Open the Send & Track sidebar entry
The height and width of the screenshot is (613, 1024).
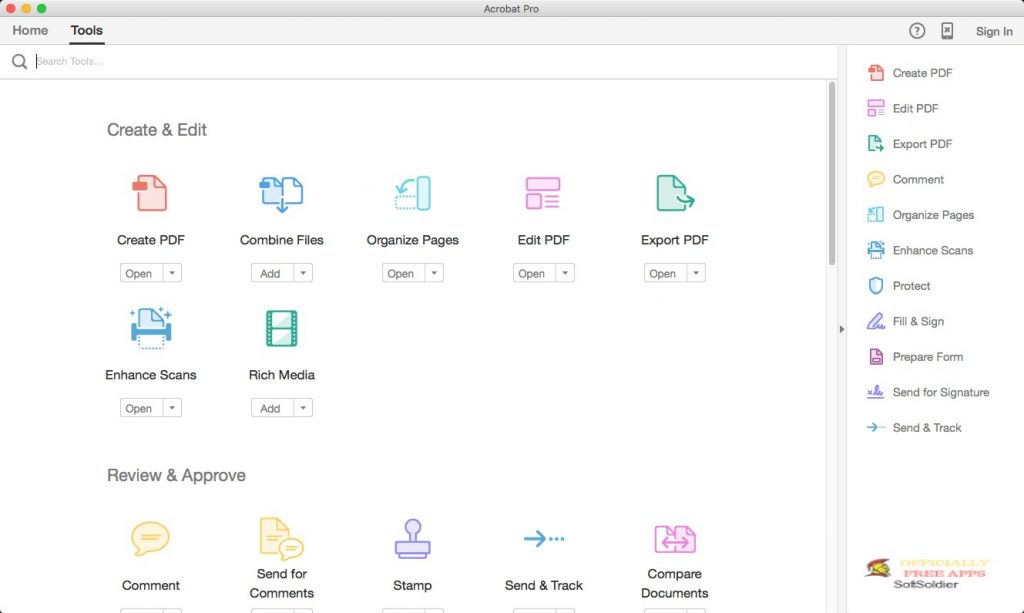[x=921, y=427]
